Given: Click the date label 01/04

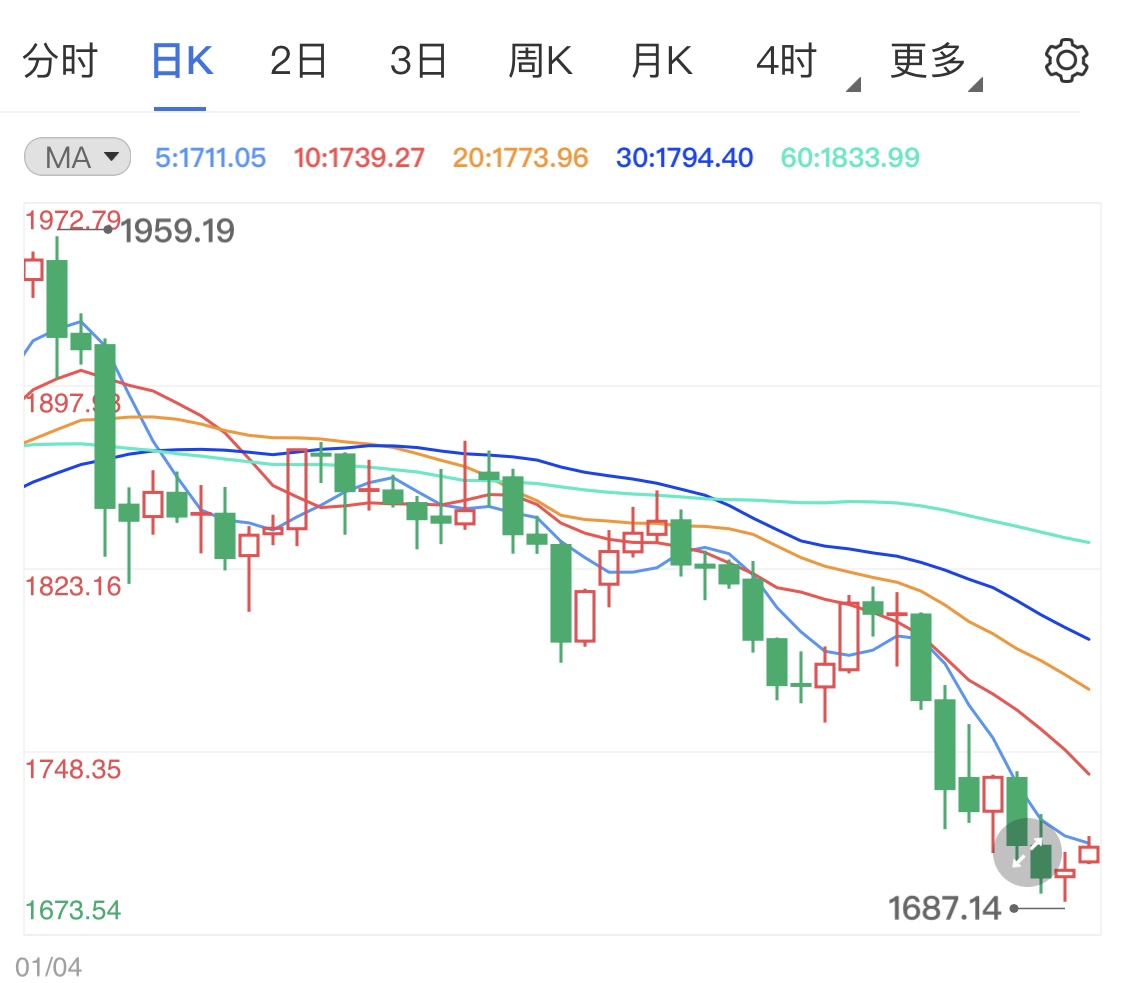Looking at the screenshot, I should click(x=48, y=966).
